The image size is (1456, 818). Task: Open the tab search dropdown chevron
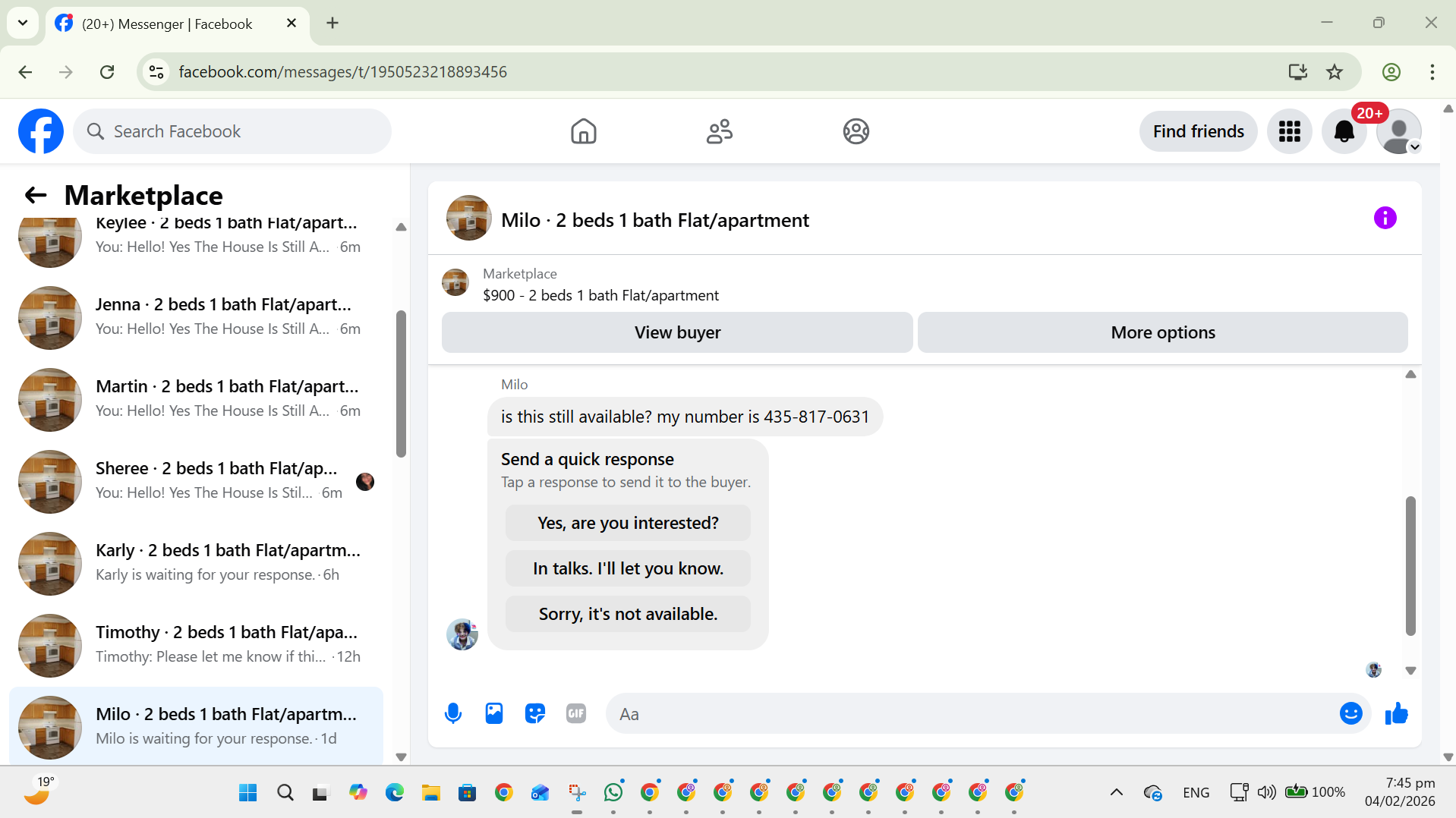click(23, 24)
